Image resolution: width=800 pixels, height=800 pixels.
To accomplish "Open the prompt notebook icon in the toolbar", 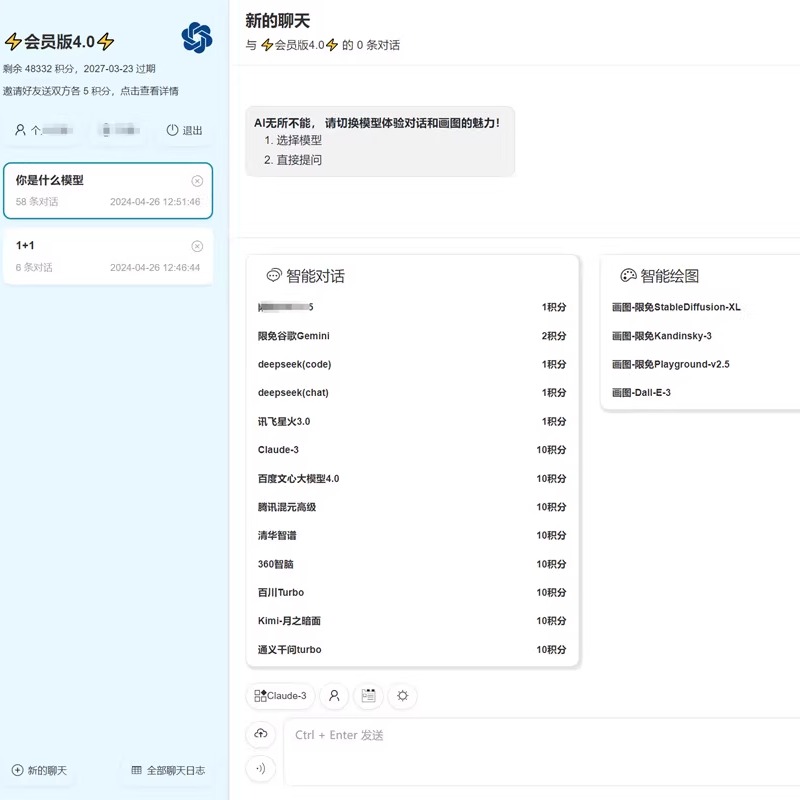I will [368, 696].
